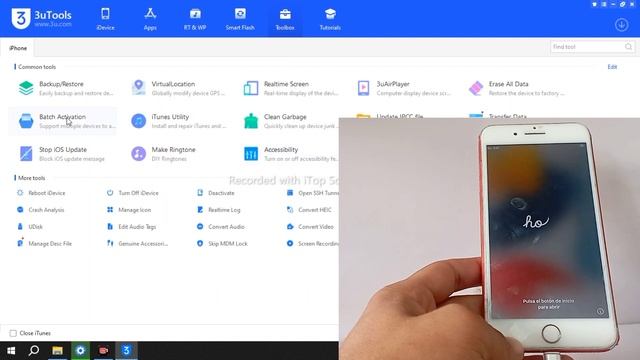Open the screen recorder taskbar icon
Viewport: 640px width, 360px height.
(103, 351)
